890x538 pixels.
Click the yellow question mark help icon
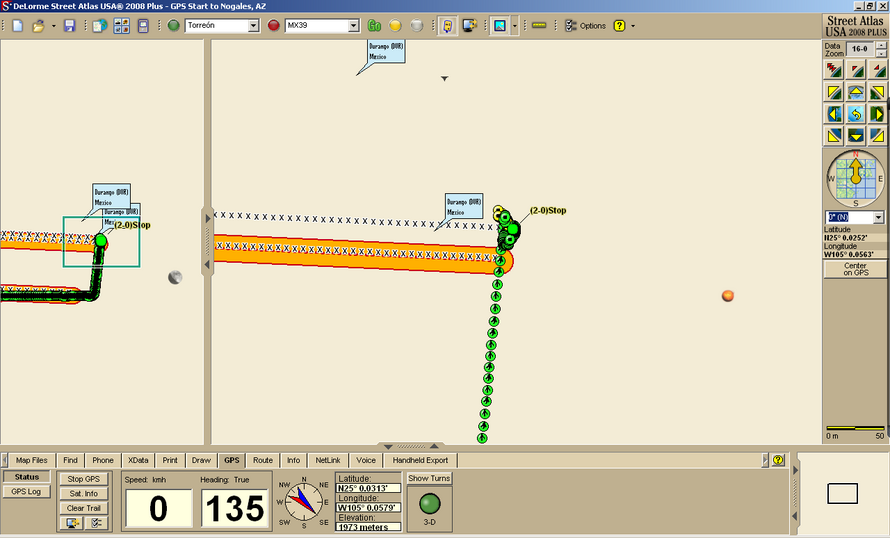pos(619,26)
